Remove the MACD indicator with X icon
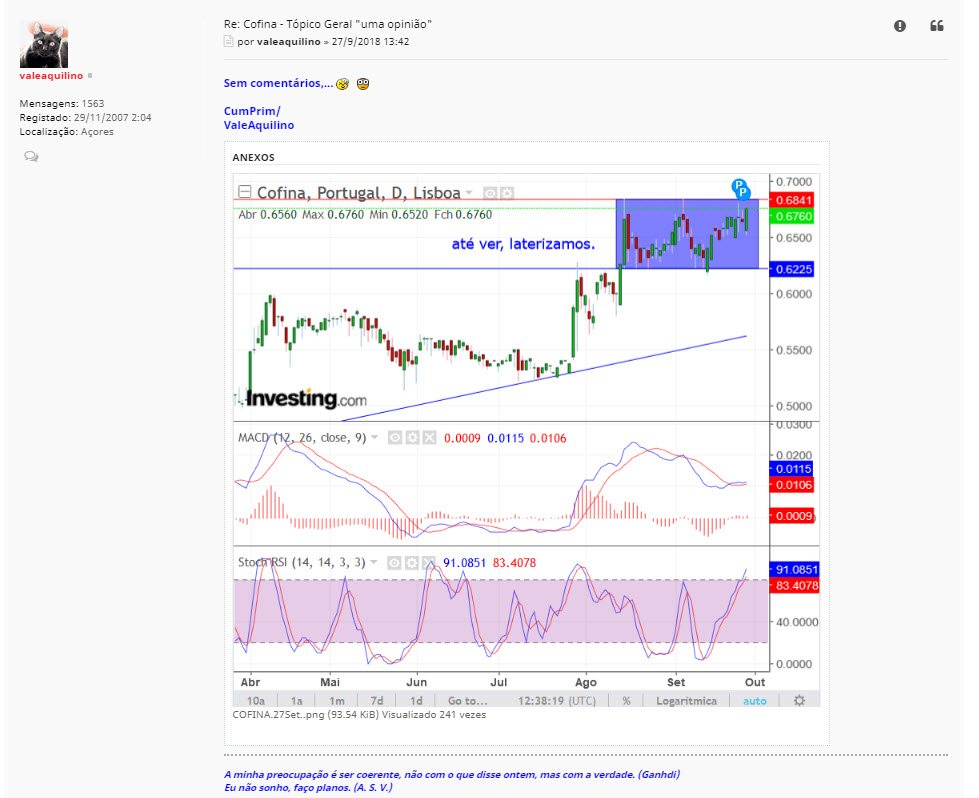979x798 pixels. click(430, 438)
